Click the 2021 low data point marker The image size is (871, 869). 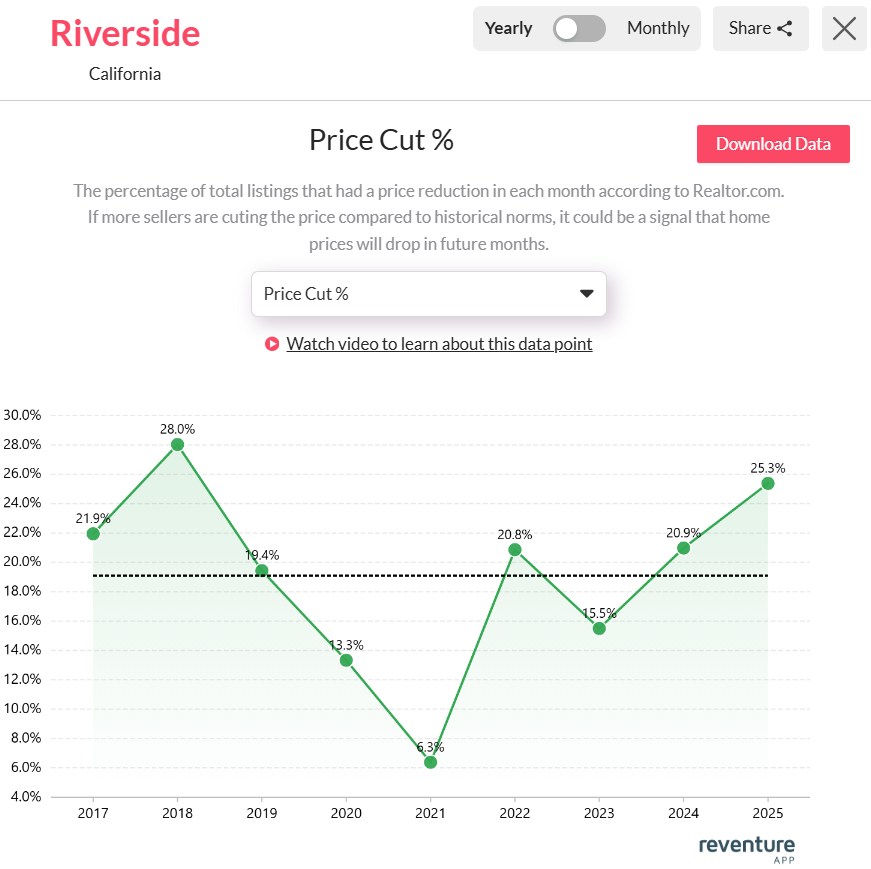[x=430, y=762]
